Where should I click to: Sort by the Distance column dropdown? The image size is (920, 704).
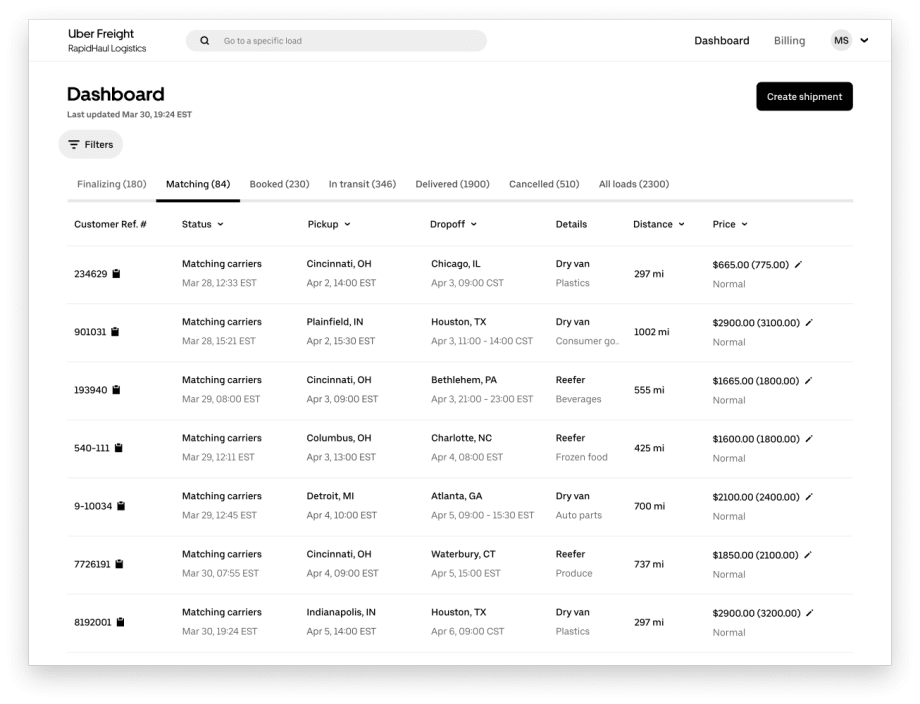point(682,224)
